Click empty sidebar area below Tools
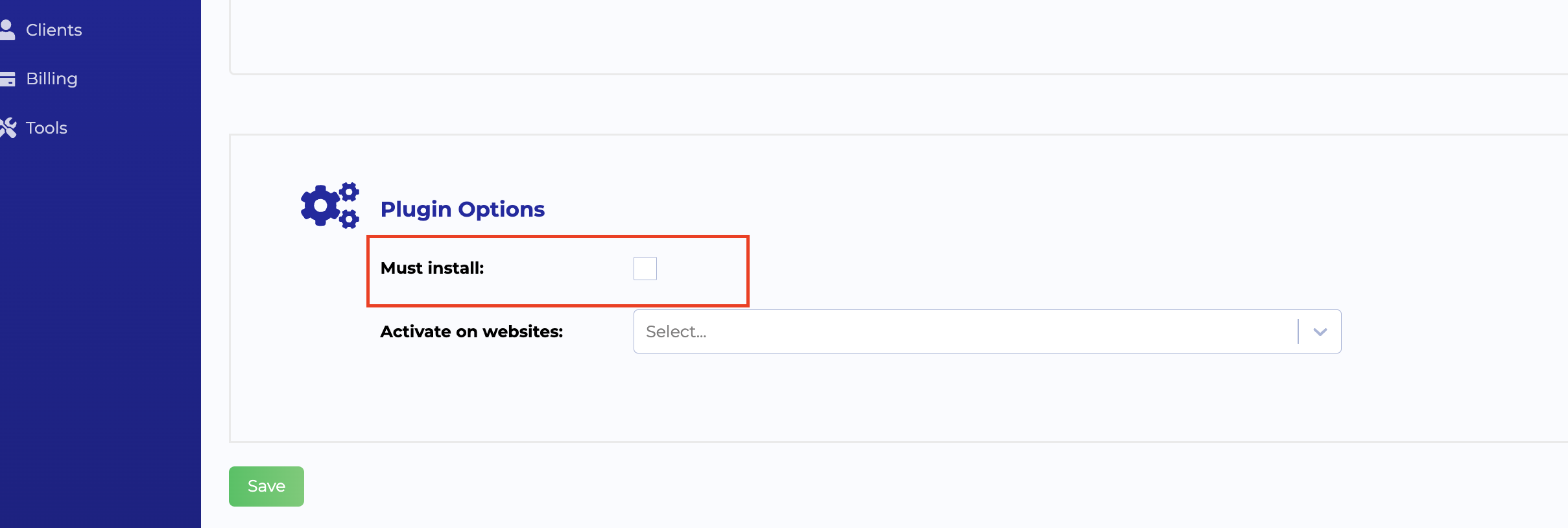The width and height of the screenshot is (1568, 528). (101, 324)
